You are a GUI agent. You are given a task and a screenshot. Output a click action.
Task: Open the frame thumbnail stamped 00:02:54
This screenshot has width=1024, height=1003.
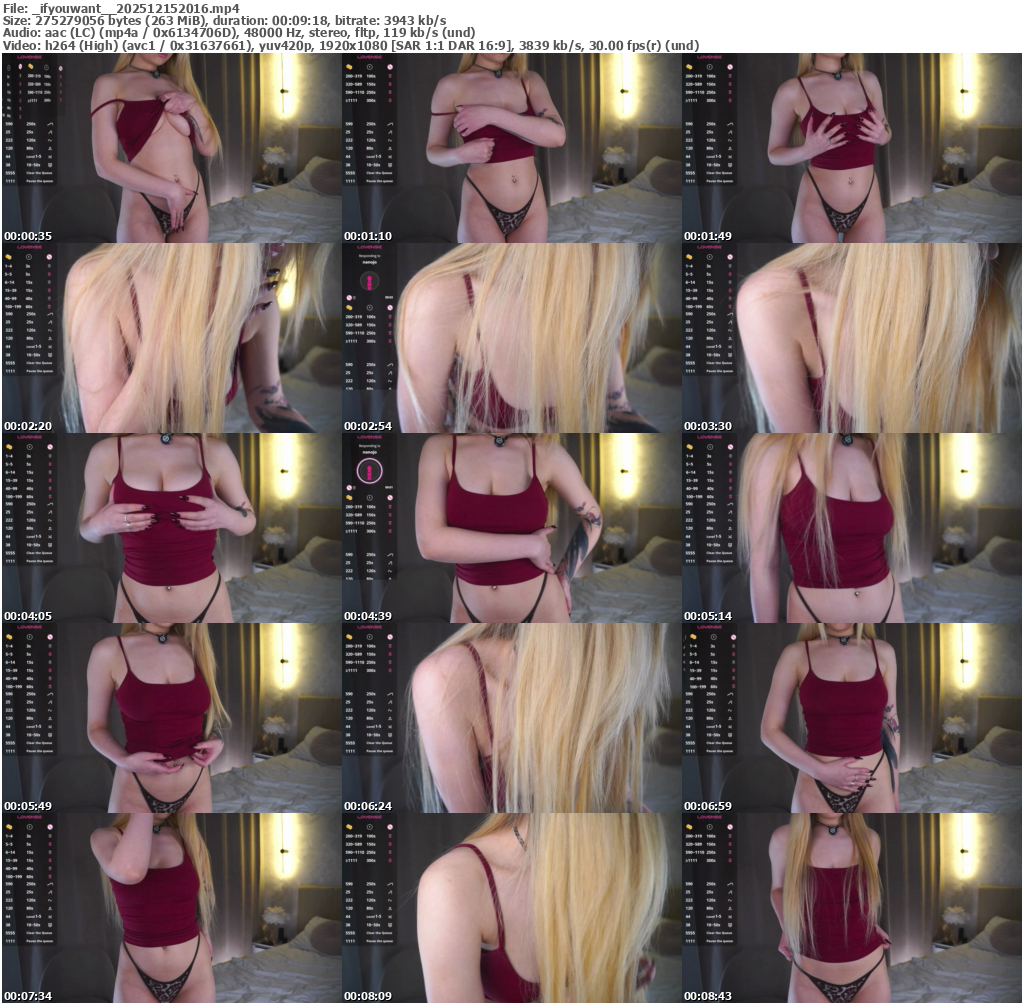tap(511, 338)
